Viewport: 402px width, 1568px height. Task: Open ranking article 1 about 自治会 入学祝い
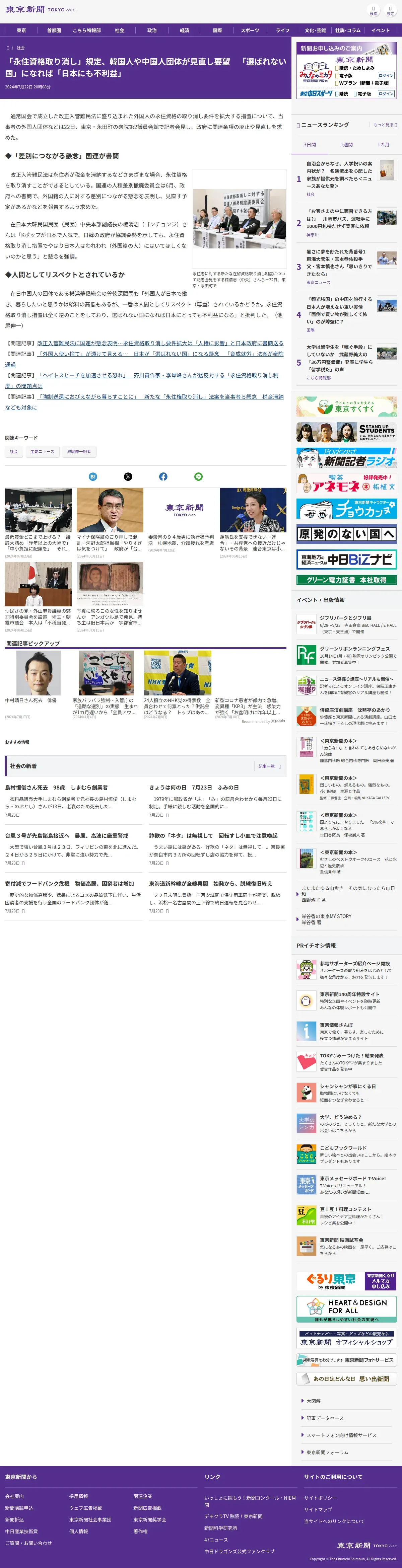tap(339, 174)
